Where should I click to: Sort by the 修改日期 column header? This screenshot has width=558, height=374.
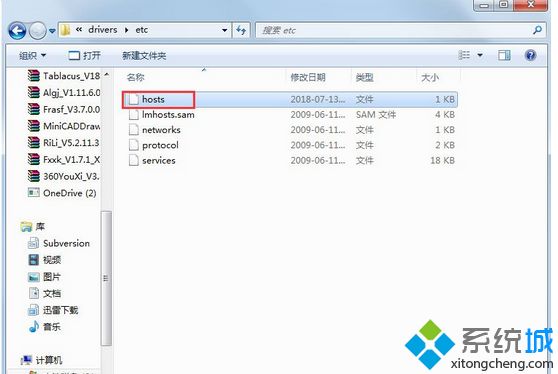(308, 77)
